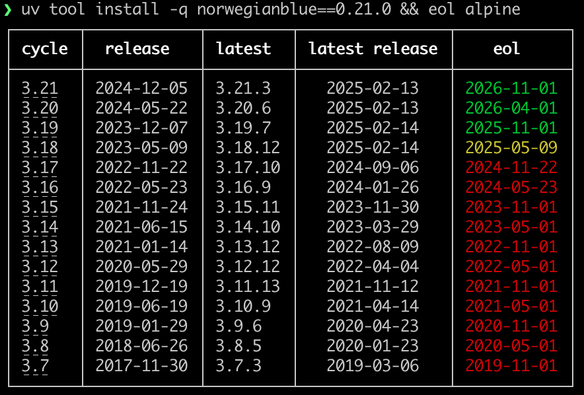Click the 'release' column header
The image size is (584, 395).
click(x=137, y=49)
